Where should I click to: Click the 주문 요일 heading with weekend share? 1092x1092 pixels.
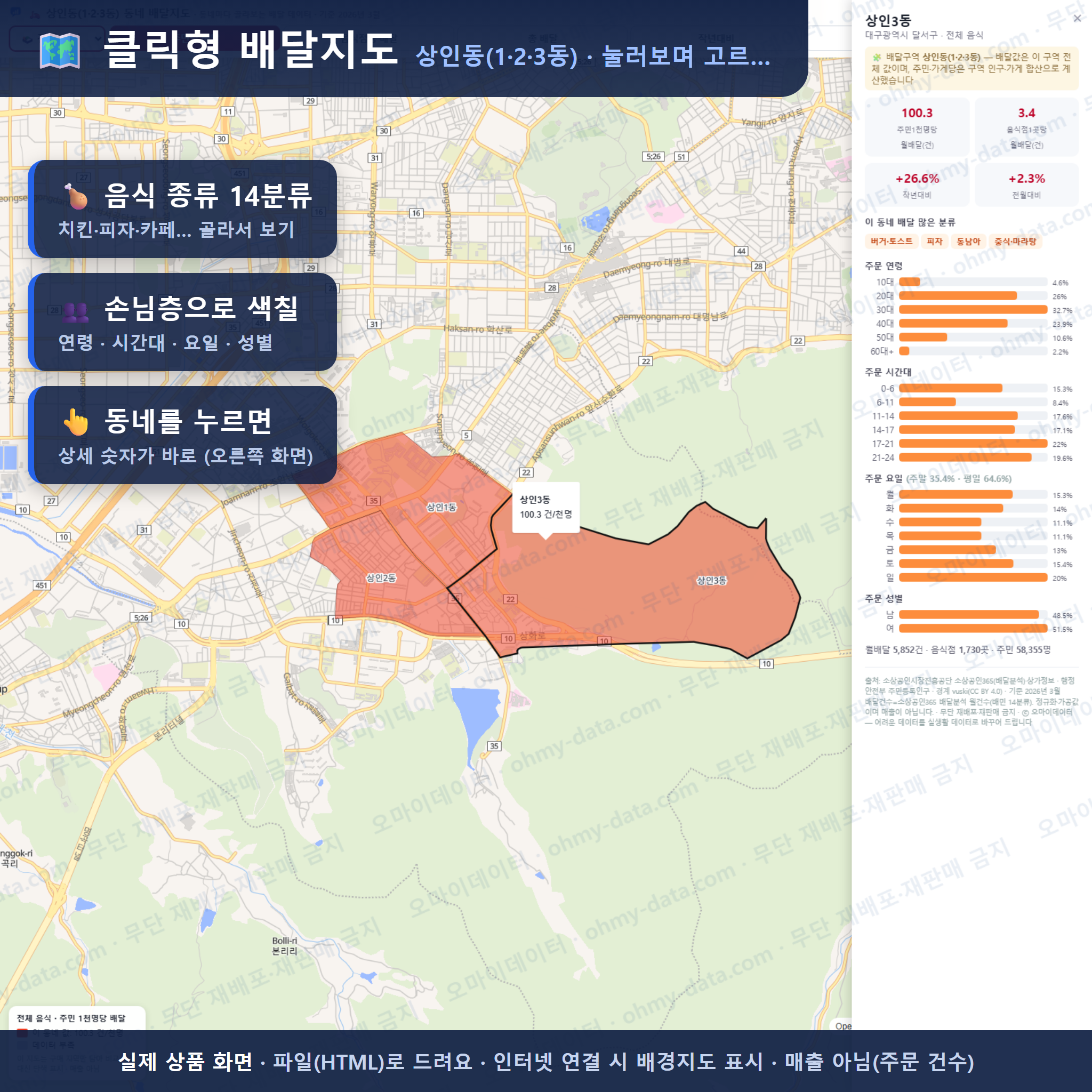[x=938, y=478]
